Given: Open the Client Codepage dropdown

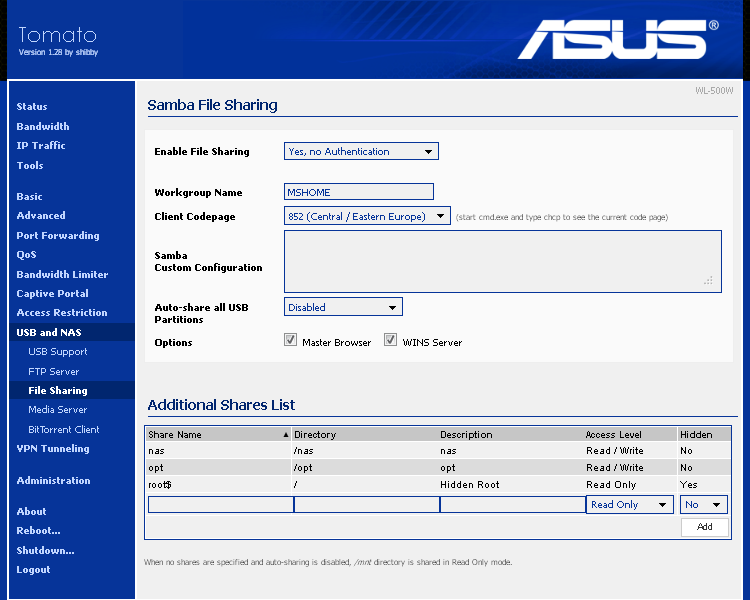Looking at the screenshot, I should tap(367, 216).
